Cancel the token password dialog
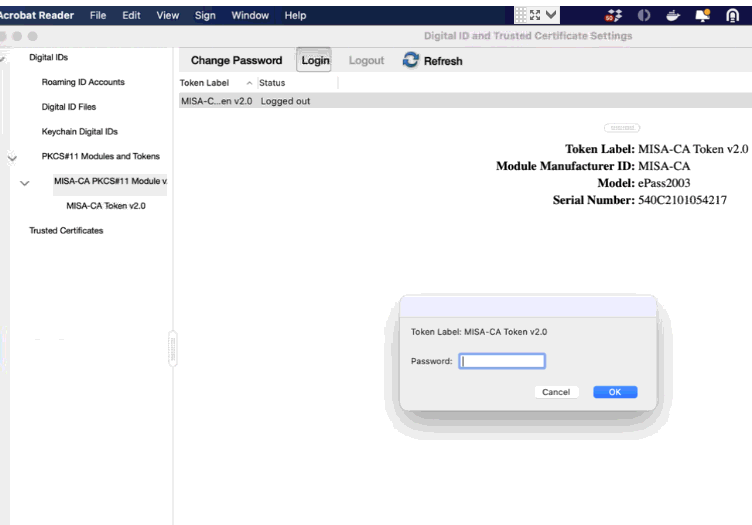 556,392
